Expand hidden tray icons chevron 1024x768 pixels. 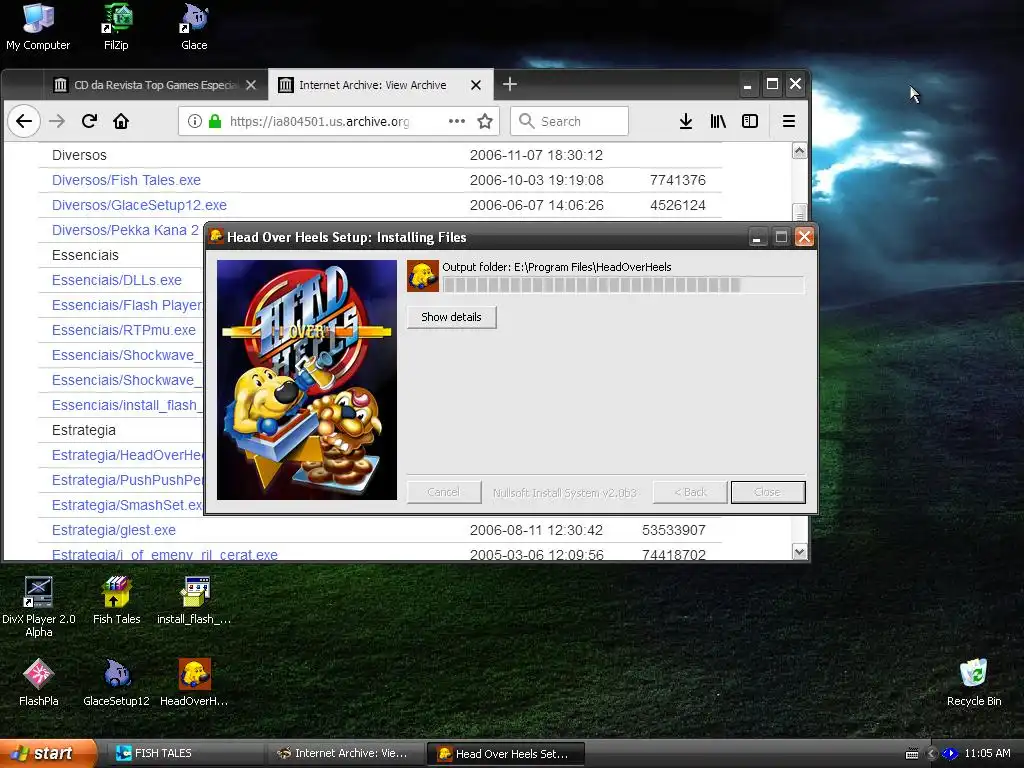pyautogui.click(x=931, y=754)
